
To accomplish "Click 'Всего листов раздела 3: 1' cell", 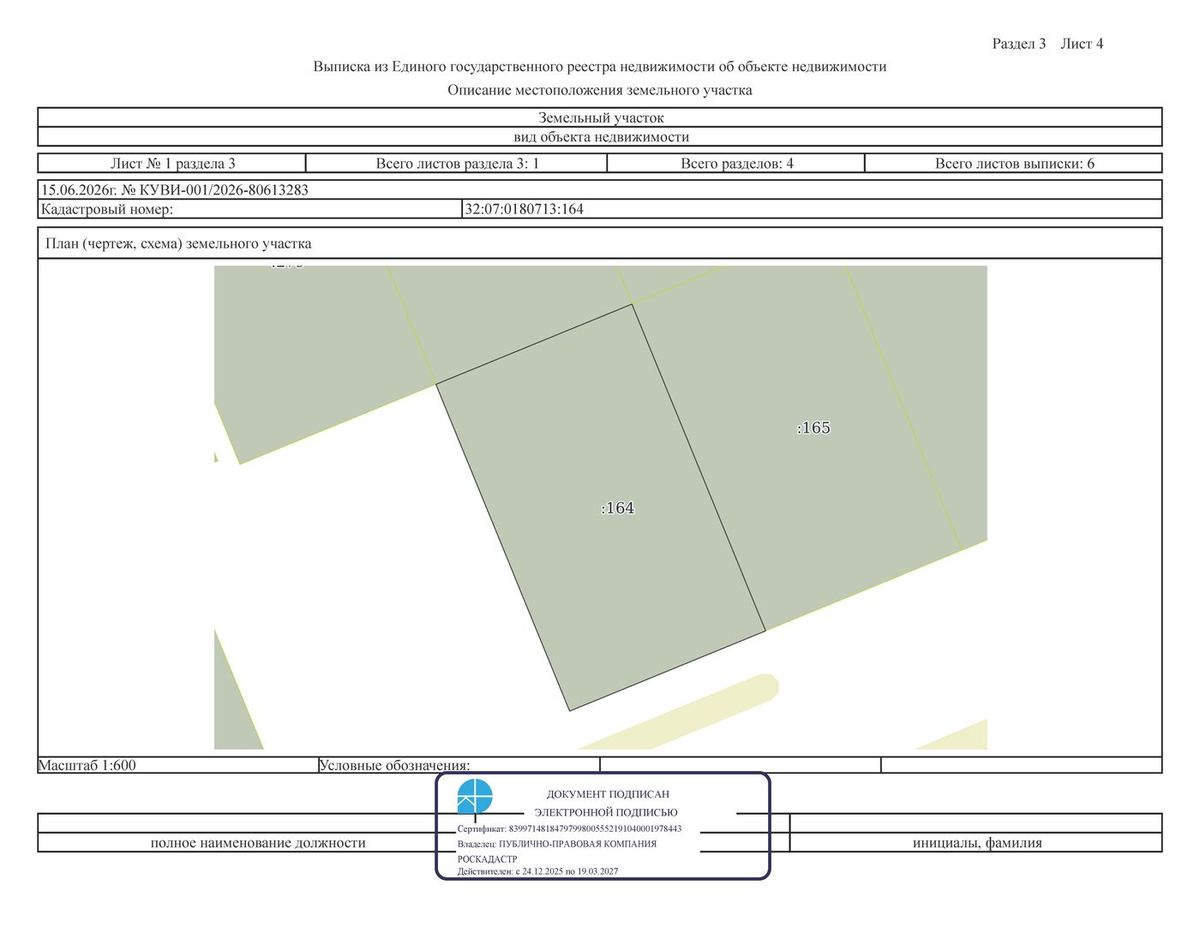I will click(457, 163).
